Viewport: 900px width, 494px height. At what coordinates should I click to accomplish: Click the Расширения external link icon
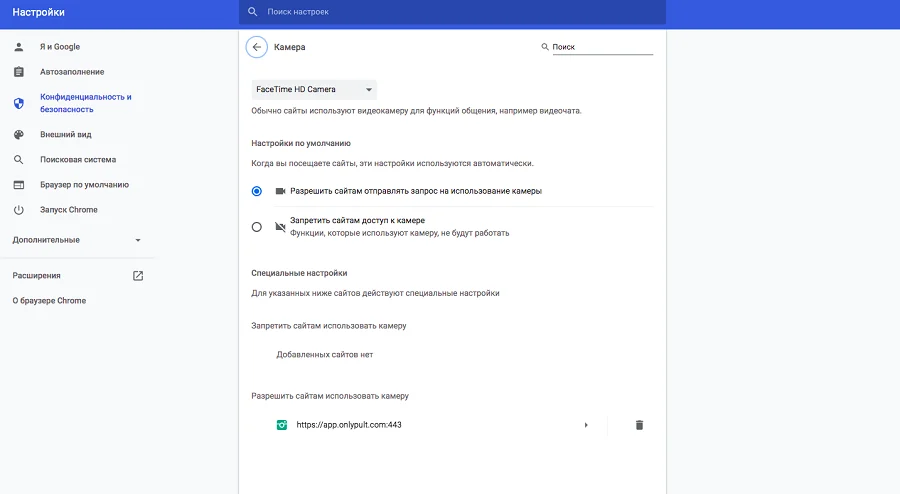coord(138,275)
